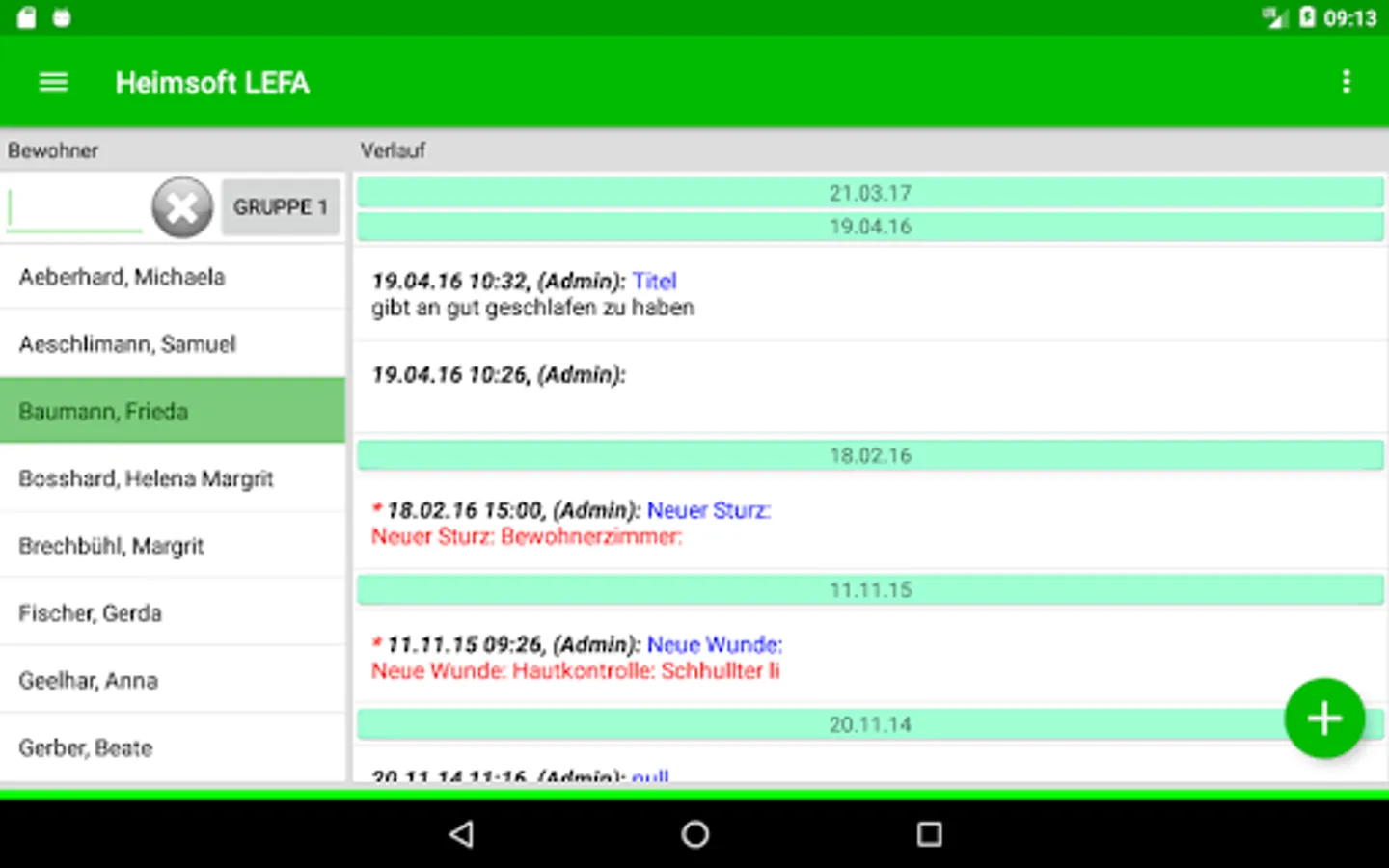Focus the resident search input field
The width and height of the screenshot is (1389, 868).
(74, 208)
